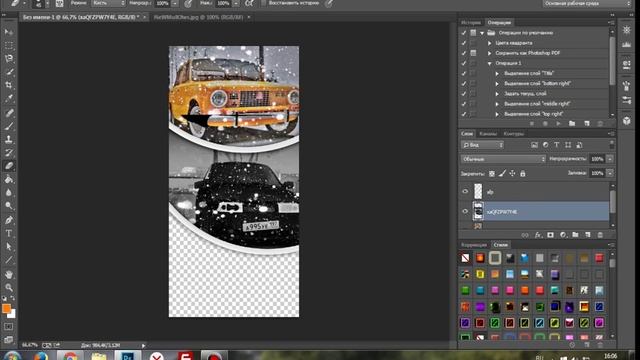Toggle Quick Mask mode icon
The image size is (640, 360).
pos(9,327)
